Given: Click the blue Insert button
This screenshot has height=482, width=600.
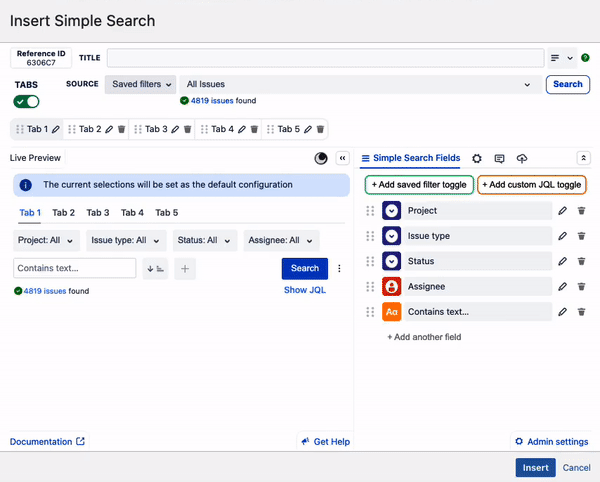Looking at the screenshot, I should [x=535, y=467].
